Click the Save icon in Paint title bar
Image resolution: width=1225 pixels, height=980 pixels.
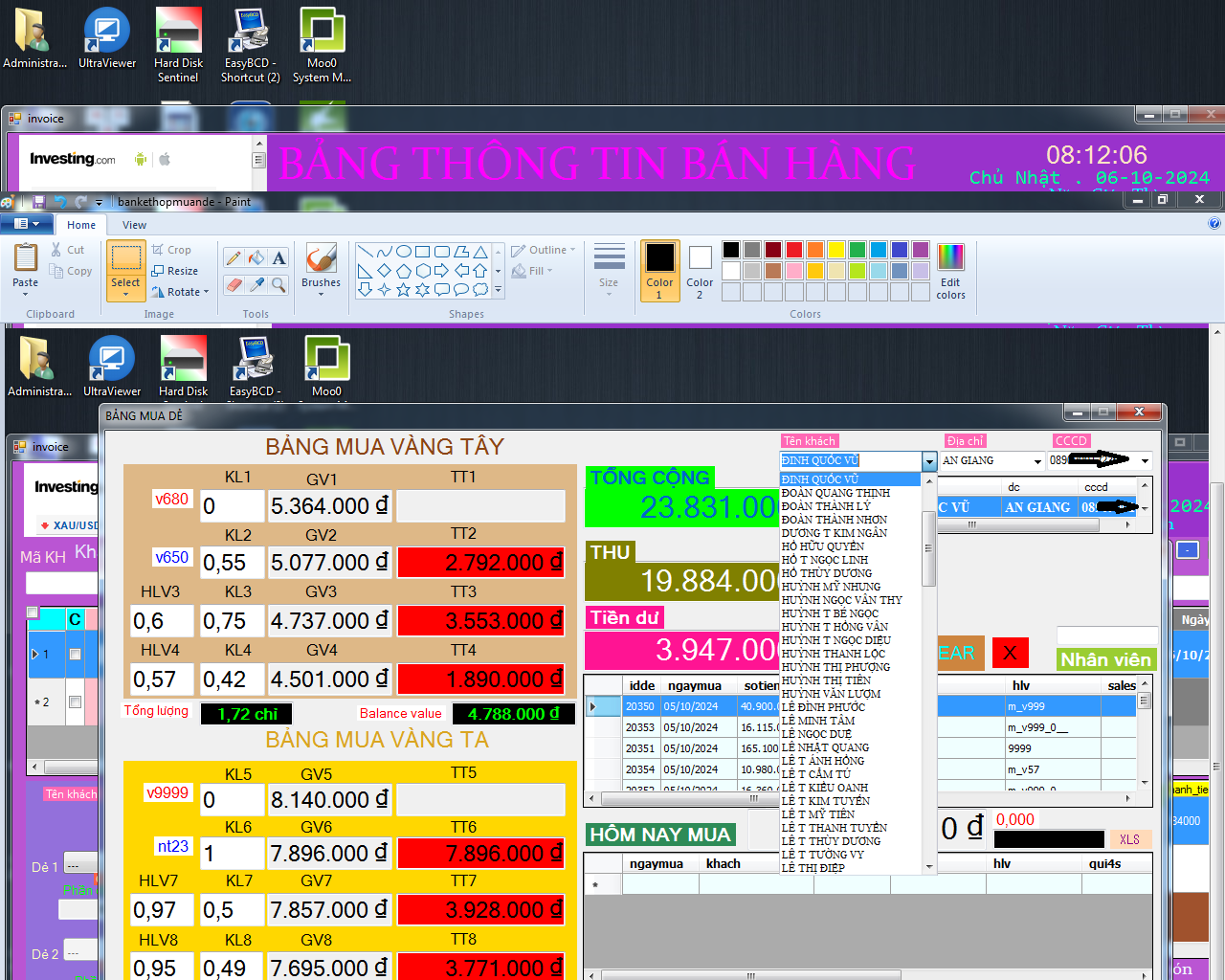[x=39, y=202]
